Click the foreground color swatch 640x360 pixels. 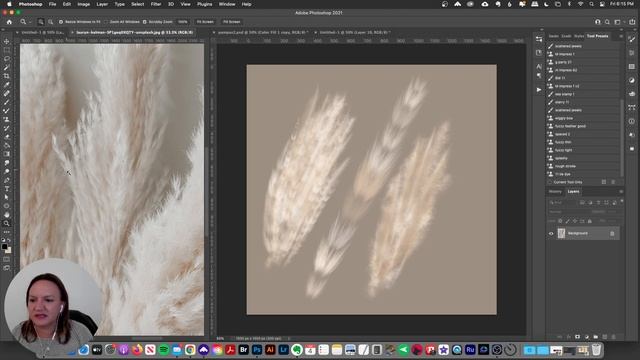[x=4, y=247]
